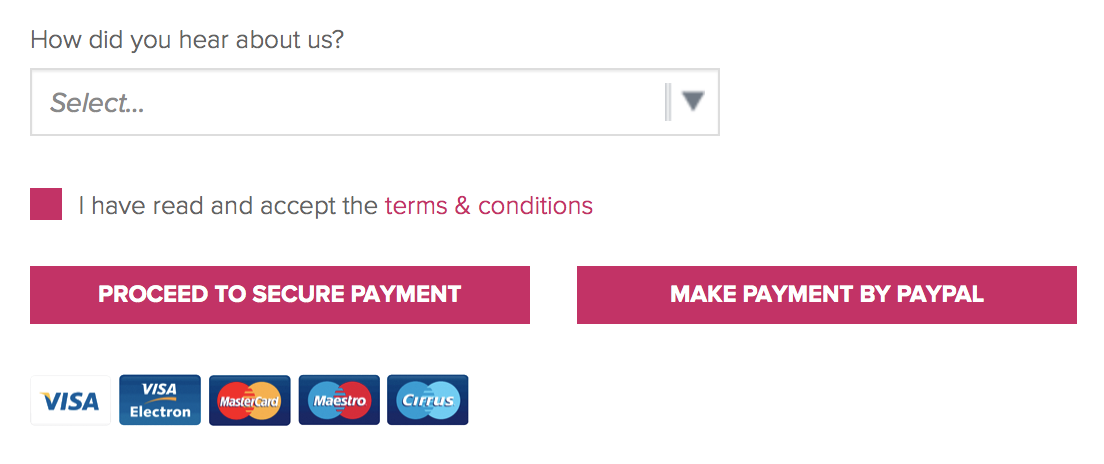Select the Visa Electron card icon

tap(160, 400)
